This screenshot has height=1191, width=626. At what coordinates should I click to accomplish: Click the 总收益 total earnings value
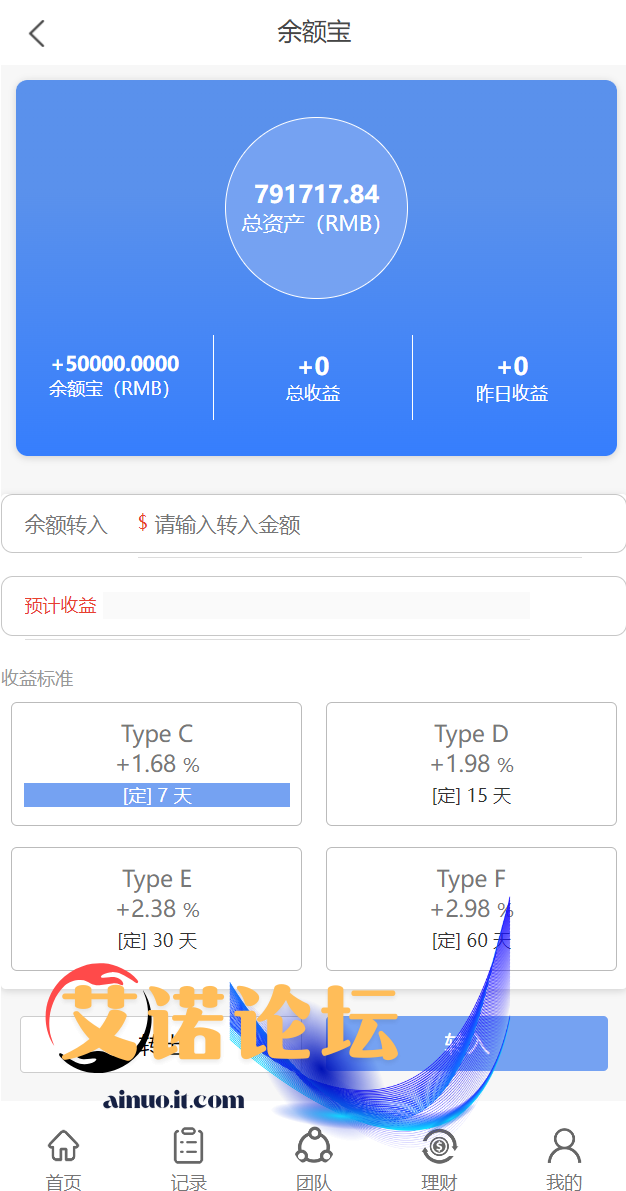coord(313,367)
